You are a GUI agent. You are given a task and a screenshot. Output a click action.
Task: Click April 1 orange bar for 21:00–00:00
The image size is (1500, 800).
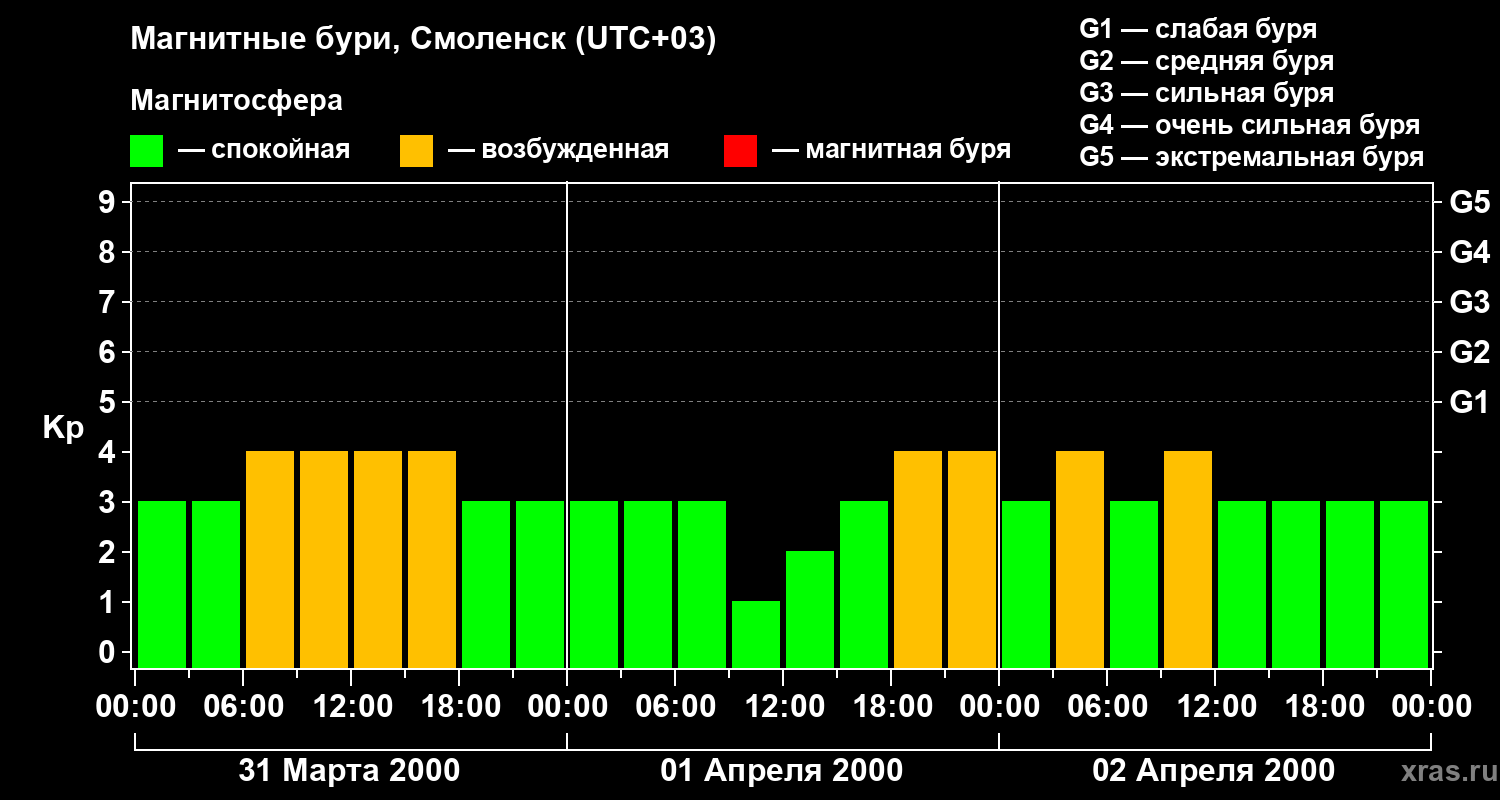tap(972, 559)
